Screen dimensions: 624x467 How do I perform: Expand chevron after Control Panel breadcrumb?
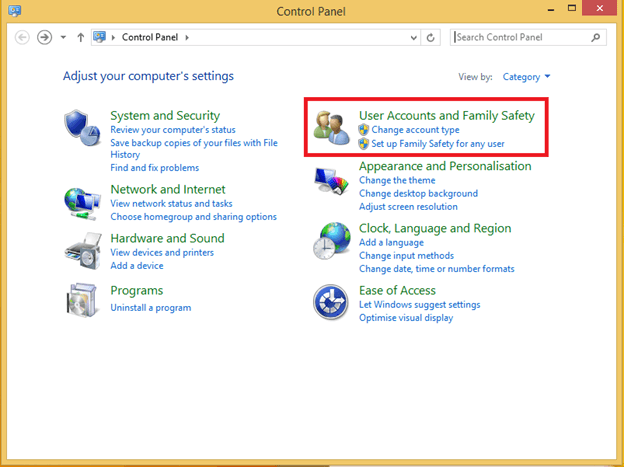click(x=187, y=37)
